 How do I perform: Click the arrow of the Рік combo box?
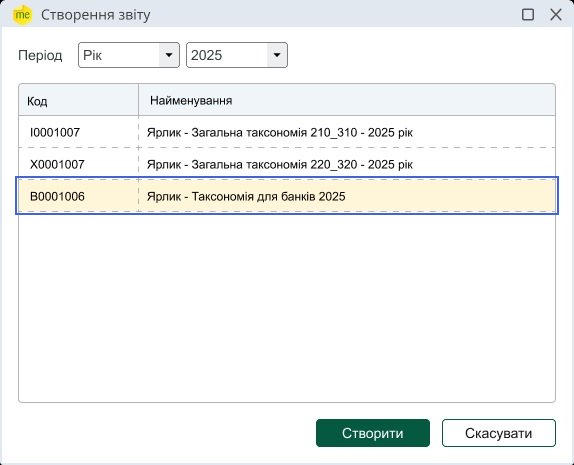coord(169,55)
